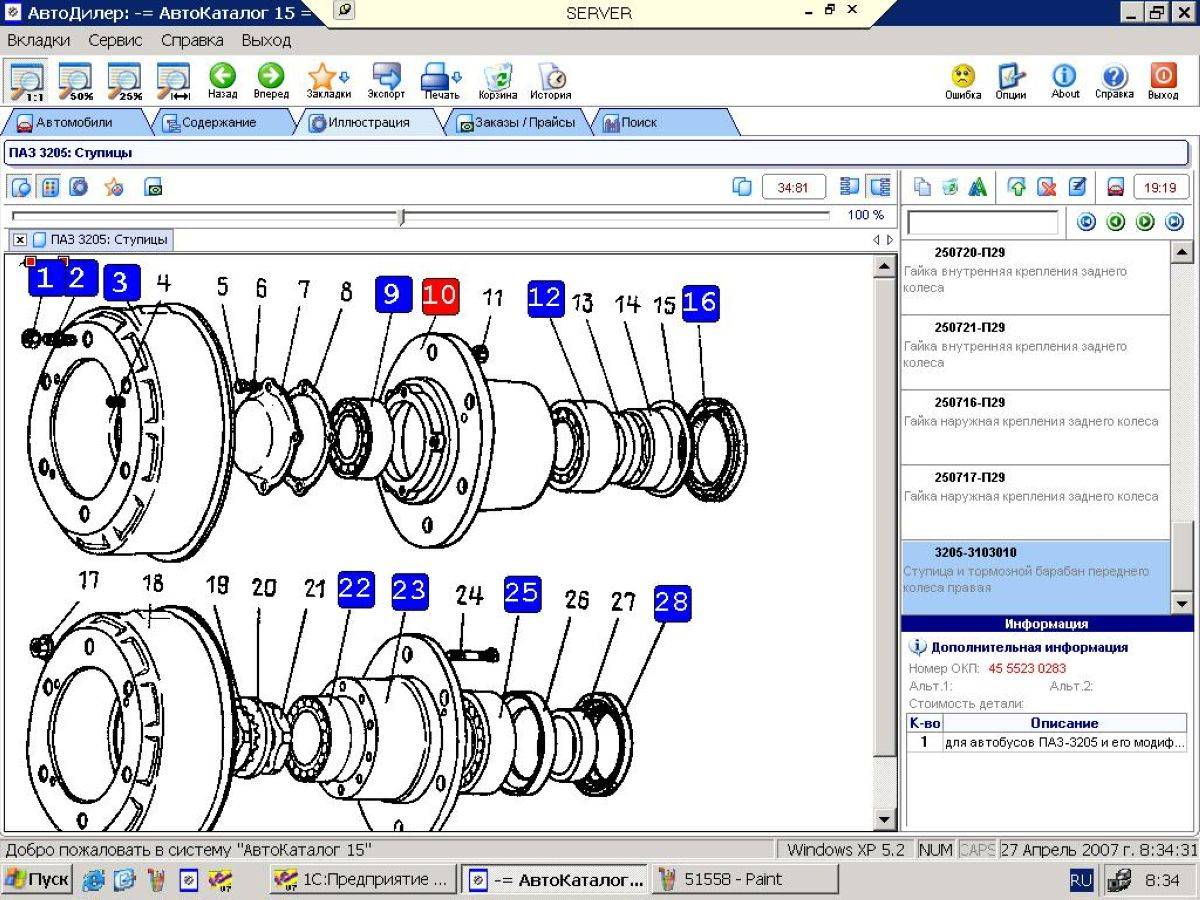Click the recycle basket icon in parts panel
Screen dimensions: 1200x900
(950, 187)
